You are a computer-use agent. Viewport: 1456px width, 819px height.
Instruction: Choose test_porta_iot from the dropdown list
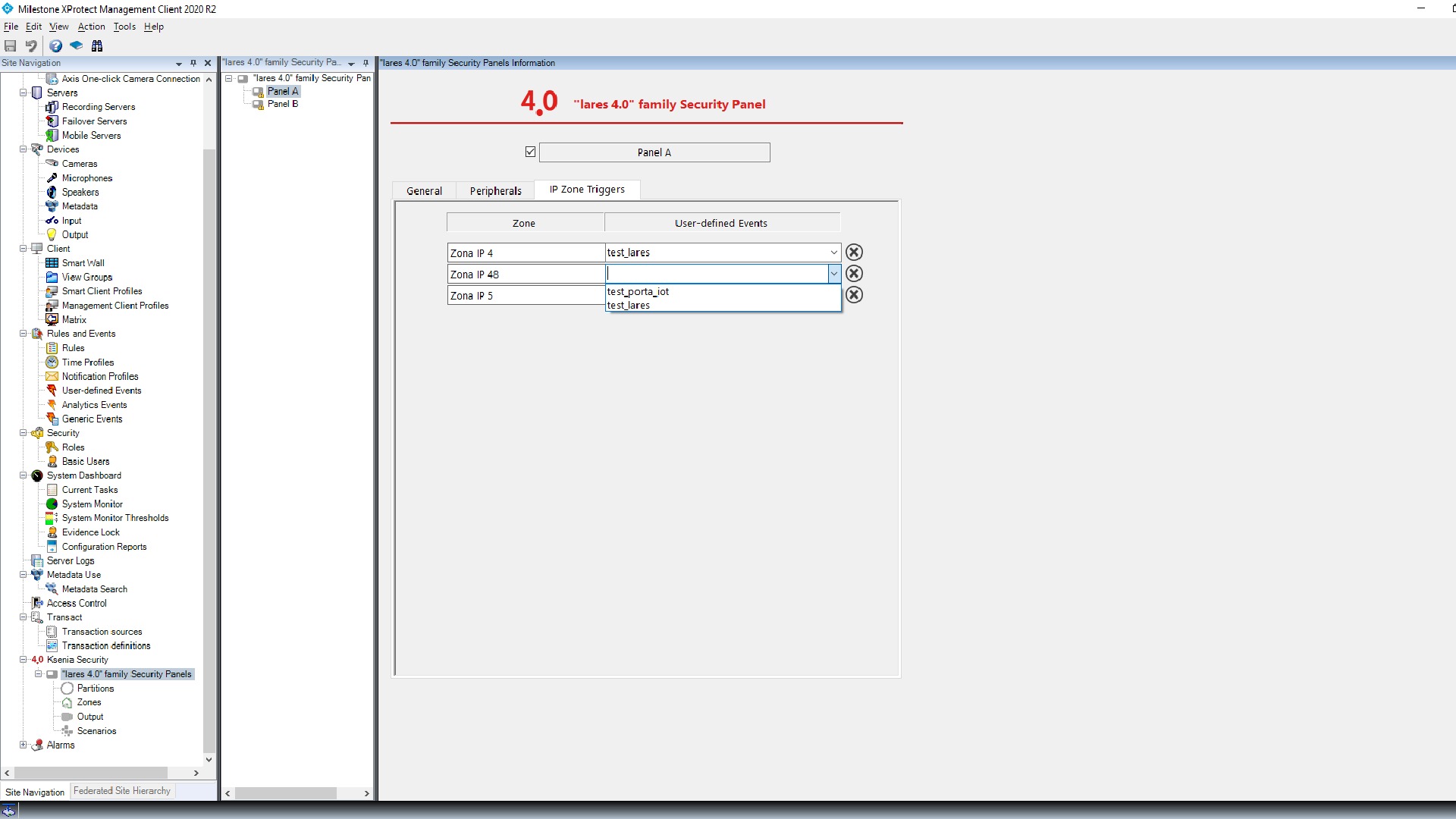click(x=723, y=291)
